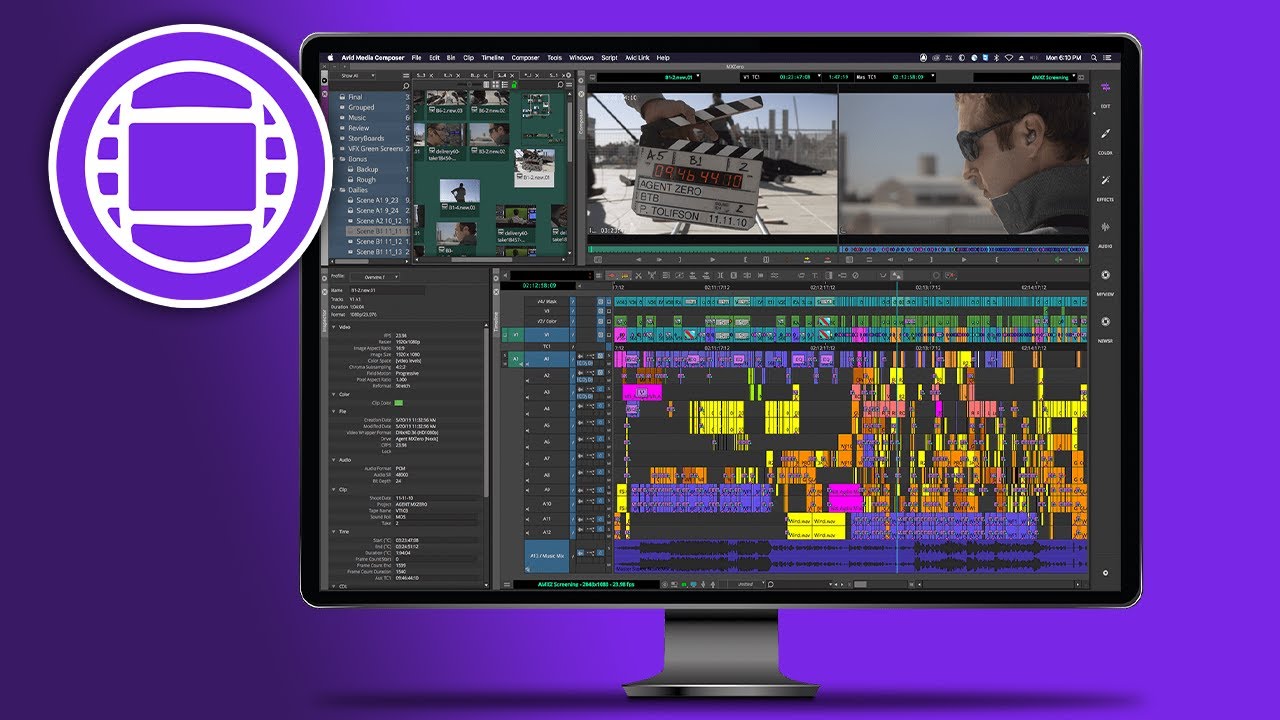Open the Composer menu
The image size is (1280, 720).
525,58
